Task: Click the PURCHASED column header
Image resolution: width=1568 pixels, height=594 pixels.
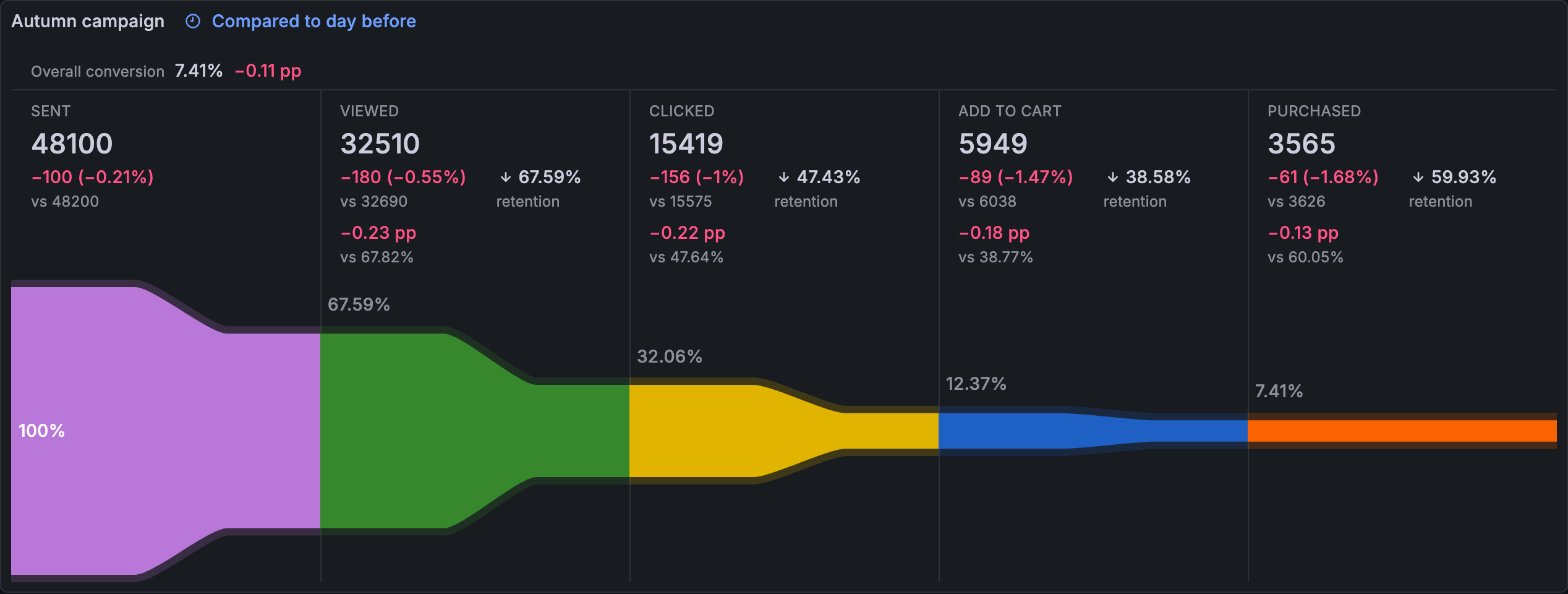Action: (1314, 111)
